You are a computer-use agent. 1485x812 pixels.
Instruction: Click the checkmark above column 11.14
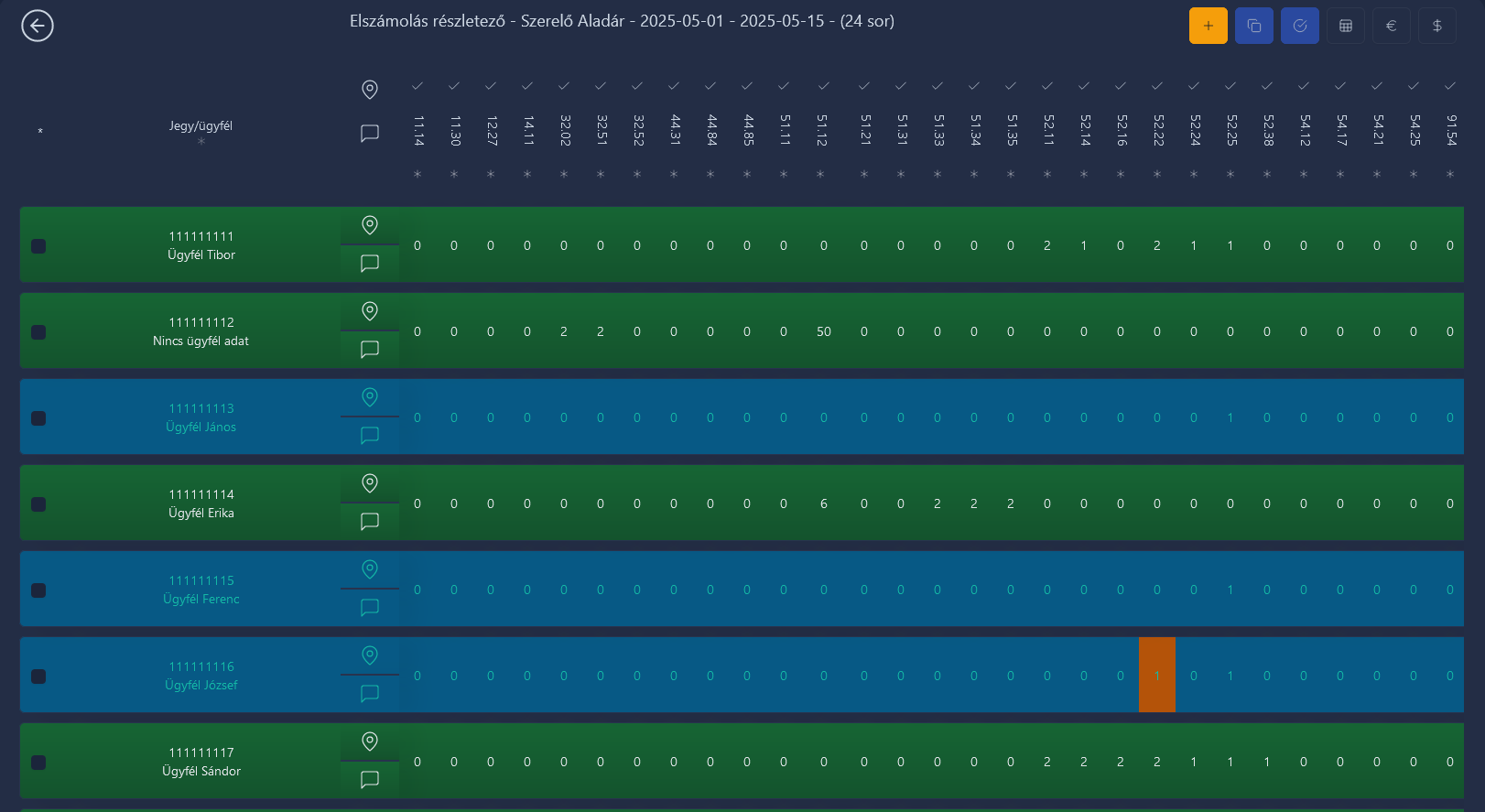417,86
